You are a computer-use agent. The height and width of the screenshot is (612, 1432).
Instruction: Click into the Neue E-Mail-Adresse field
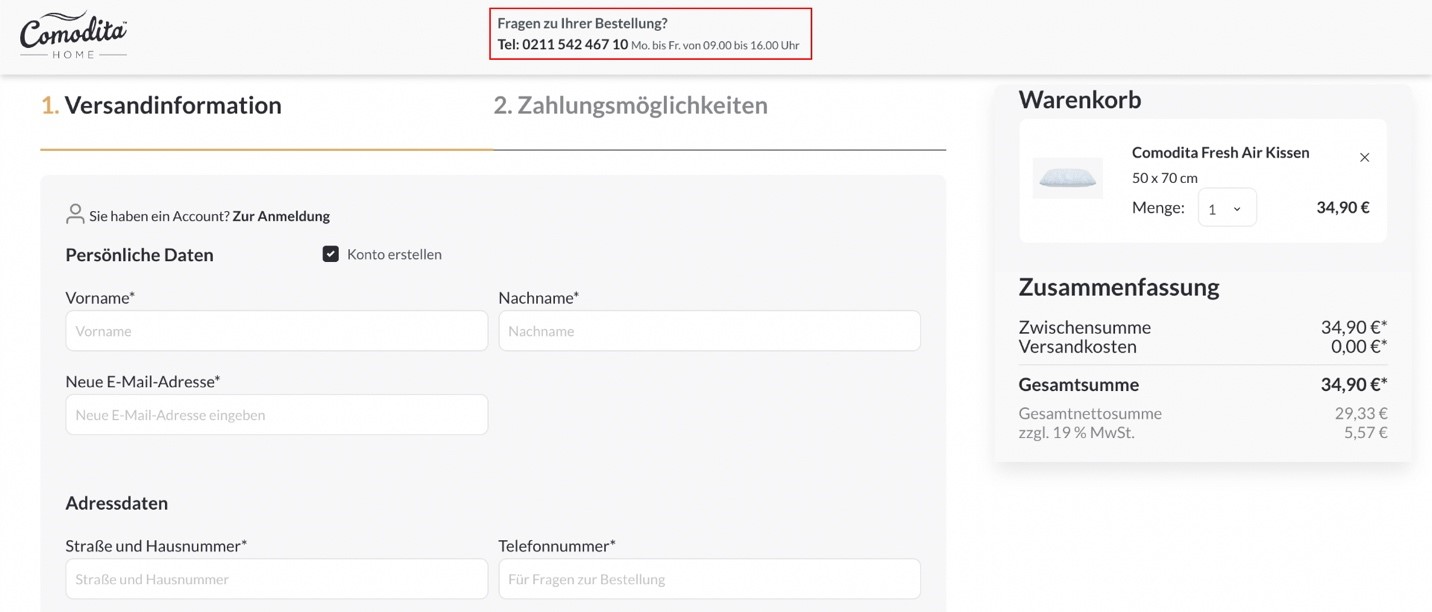pyautogui.click(x=276, y=415)
